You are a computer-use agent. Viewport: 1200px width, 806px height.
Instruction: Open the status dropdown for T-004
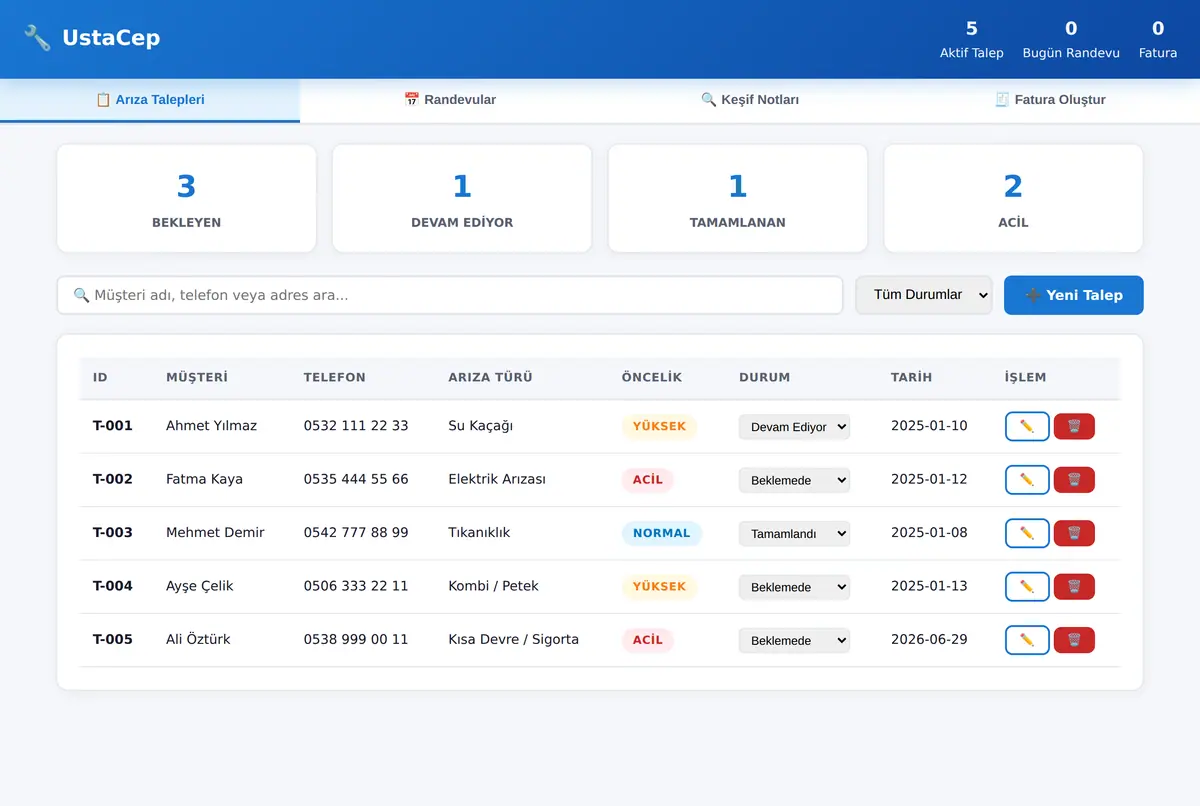click(794, 587)
